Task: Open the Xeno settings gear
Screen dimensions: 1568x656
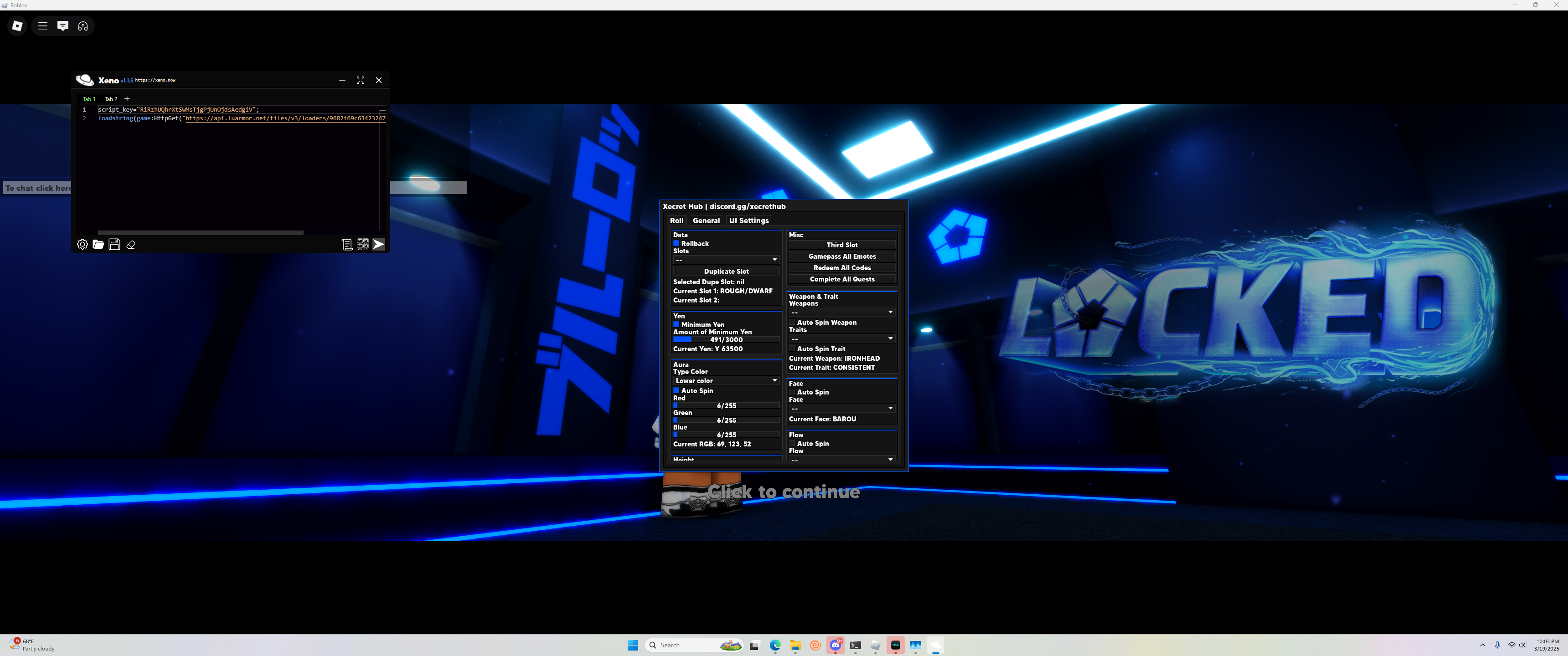Action: click(82, 244)
